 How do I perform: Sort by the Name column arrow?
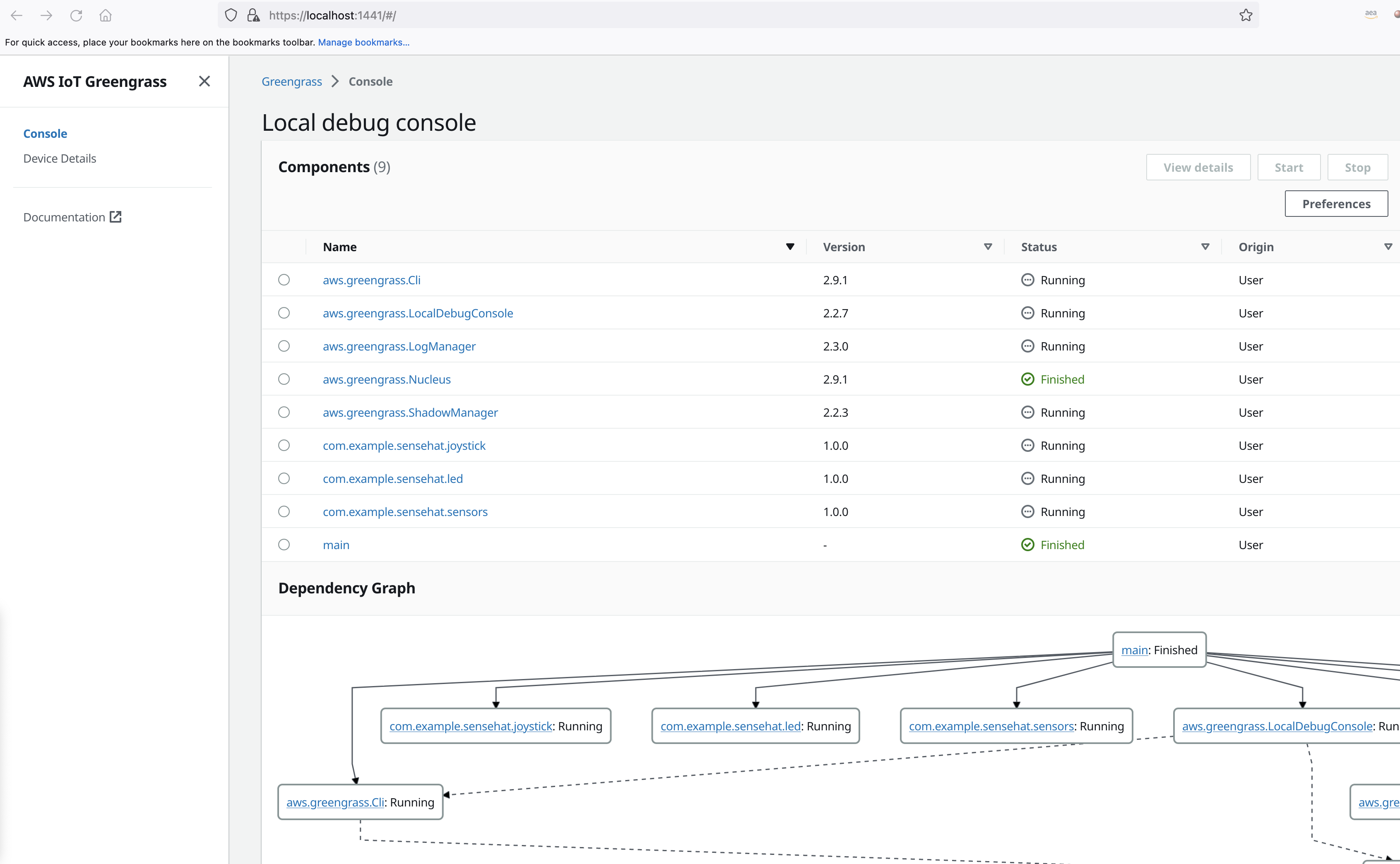pyautogui.click(x=789, y=247)
